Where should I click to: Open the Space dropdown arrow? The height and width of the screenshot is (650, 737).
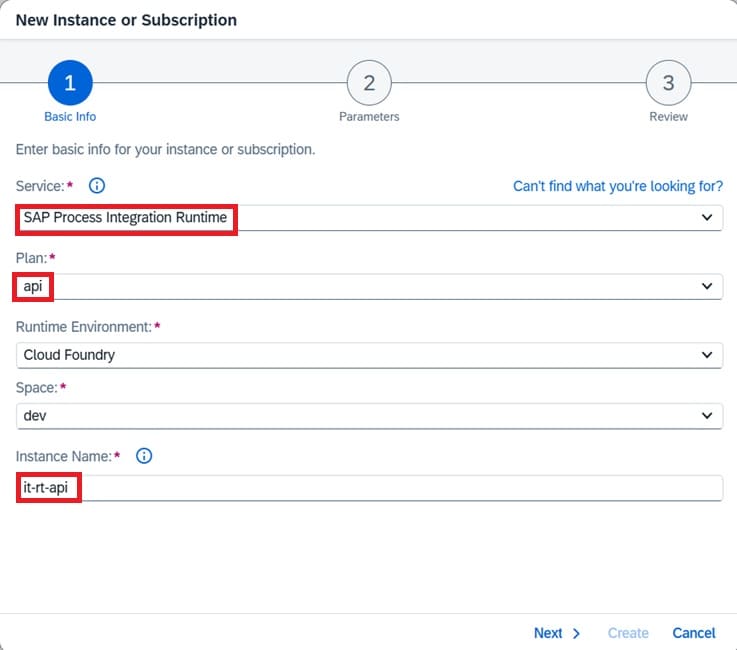707,415
